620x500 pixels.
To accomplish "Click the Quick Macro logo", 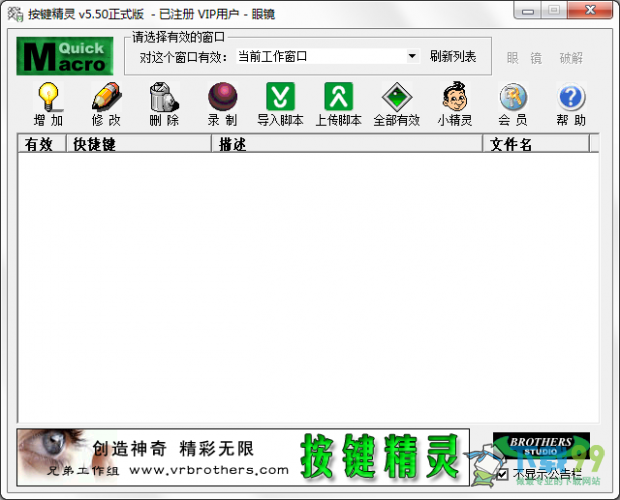I will point(65,56).
